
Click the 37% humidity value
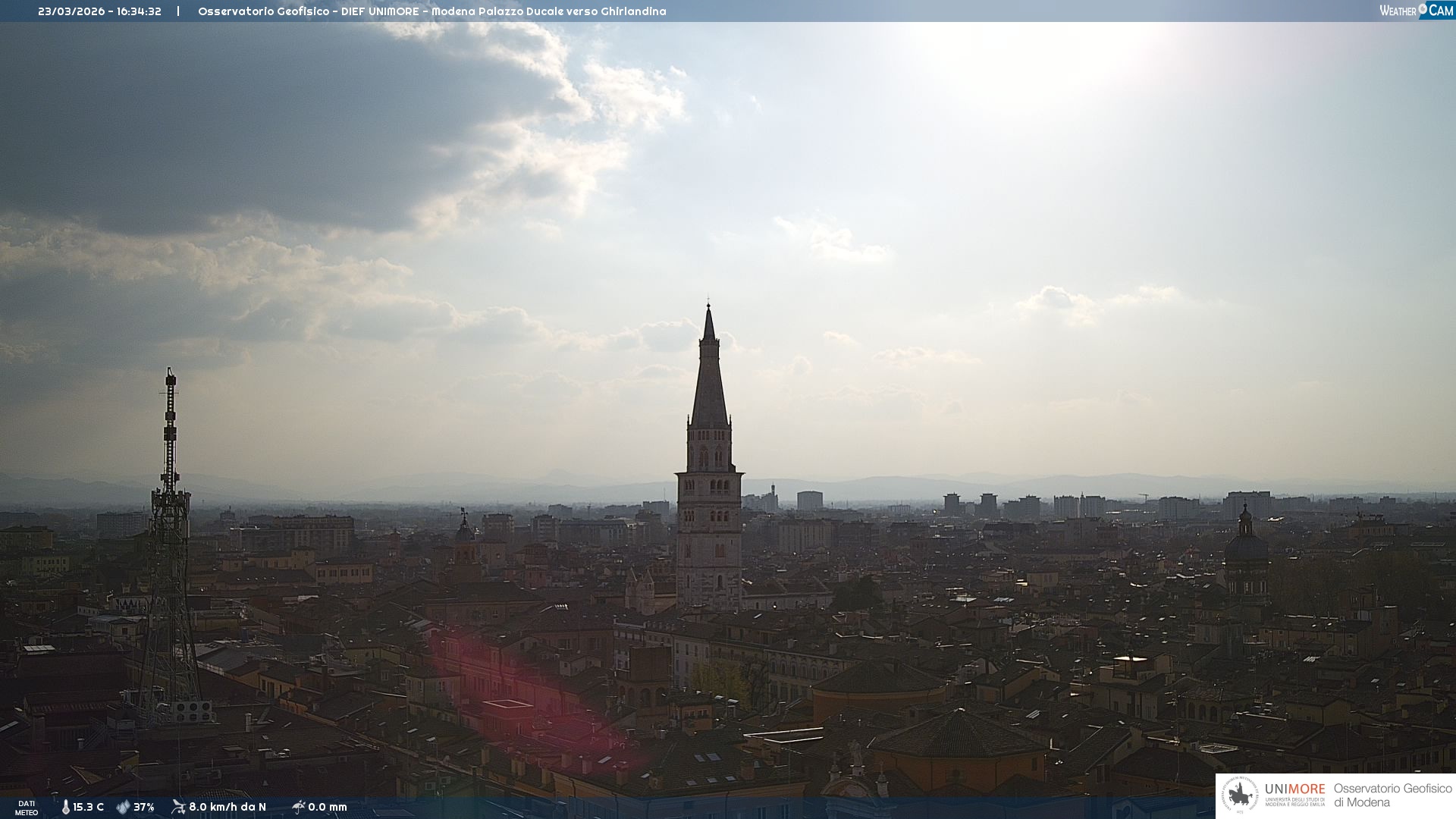(x=144, y=807)
